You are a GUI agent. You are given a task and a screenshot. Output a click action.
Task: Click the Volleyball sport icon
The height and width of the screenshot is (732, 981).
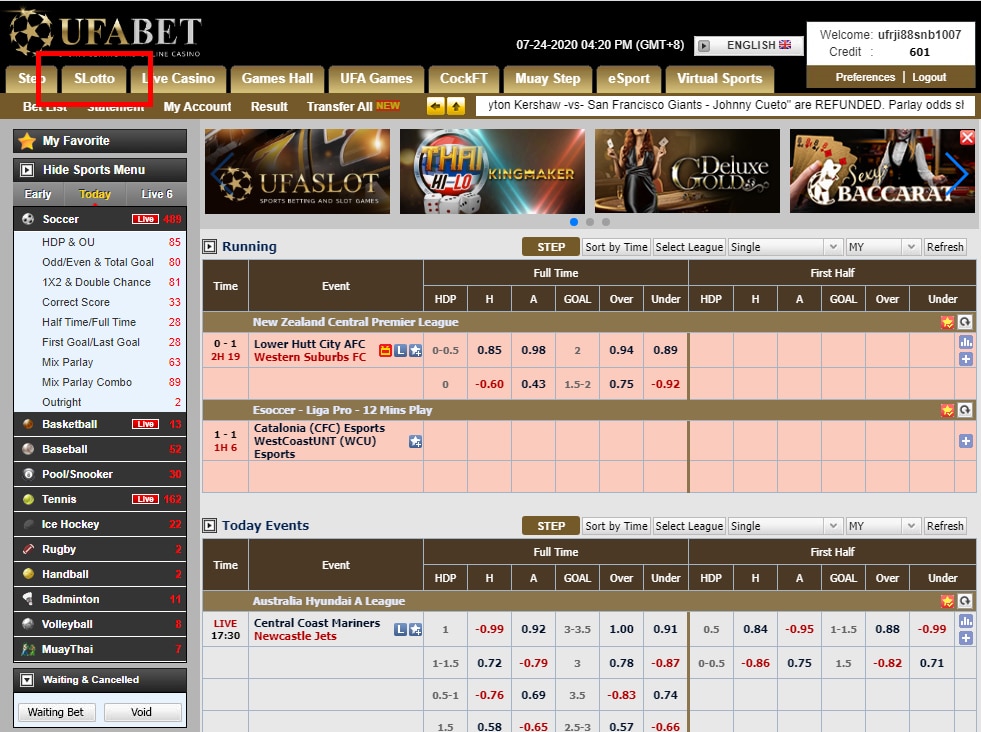(x=28, y=624)
